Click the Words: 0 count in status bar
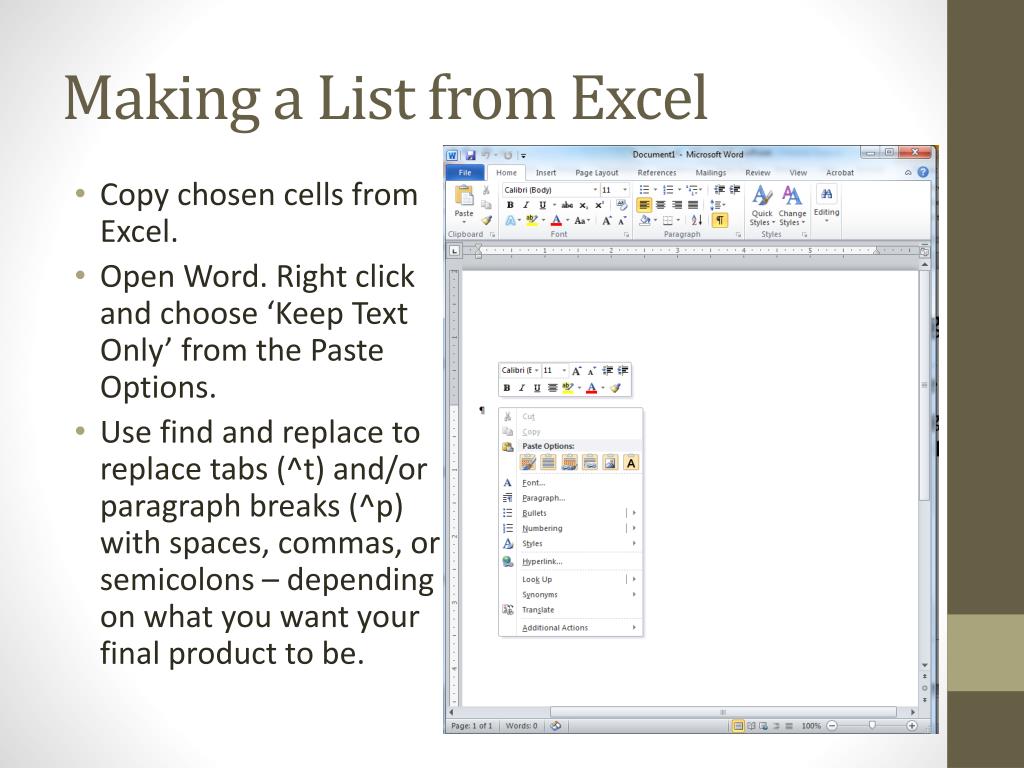The height and width of the screenshot is (768, 1024). [521, 726]
